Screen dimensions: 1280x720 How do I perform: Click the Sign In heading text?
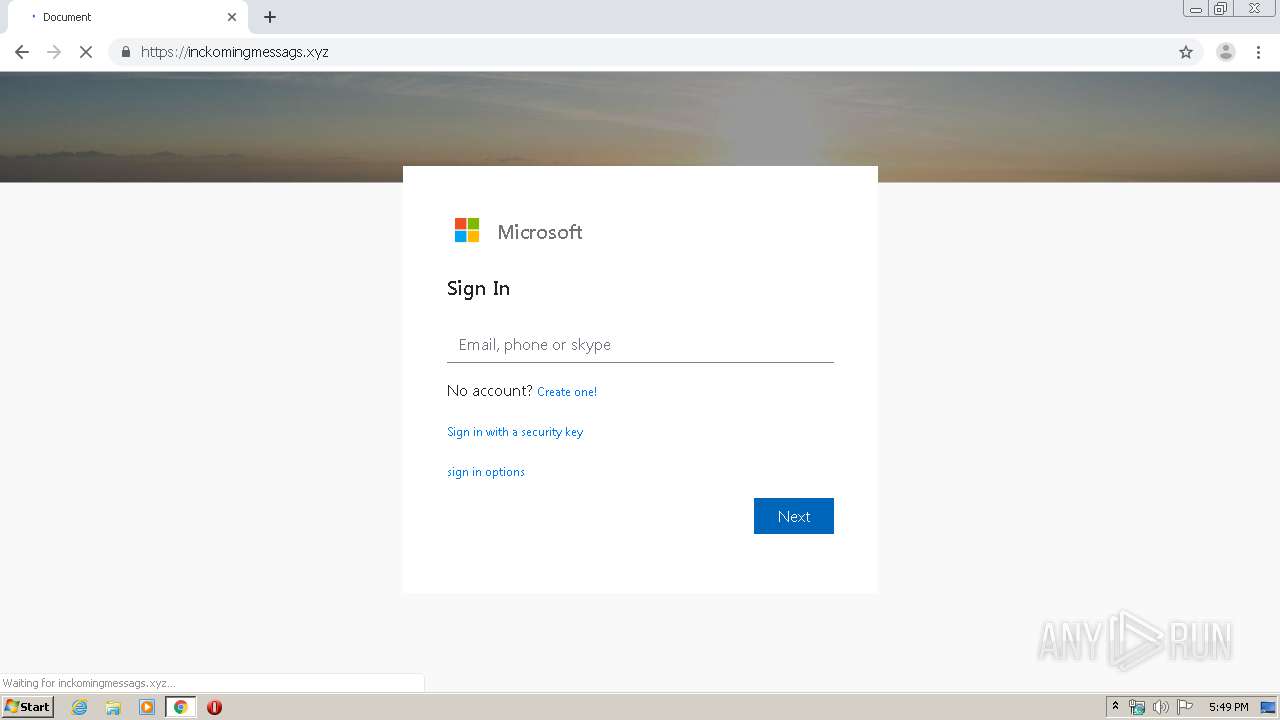478,288
